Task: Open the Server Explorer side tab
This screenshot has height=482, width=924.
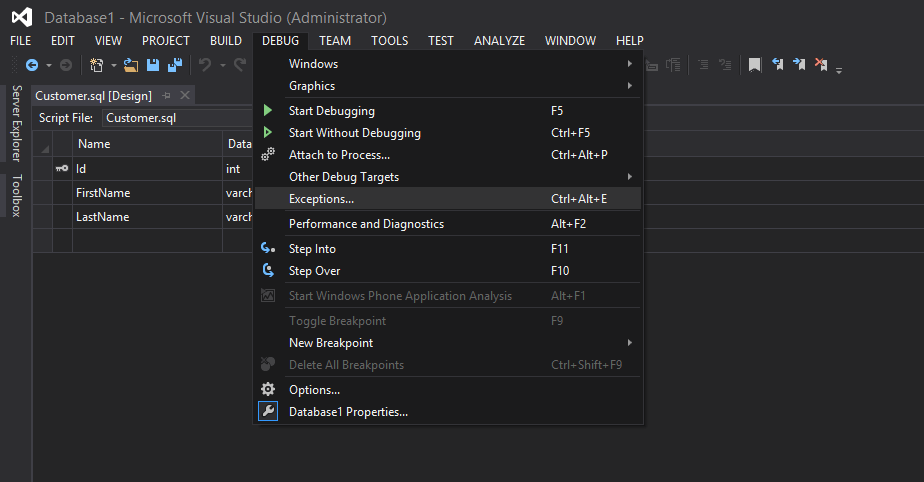Action: (x=16, y=124)
